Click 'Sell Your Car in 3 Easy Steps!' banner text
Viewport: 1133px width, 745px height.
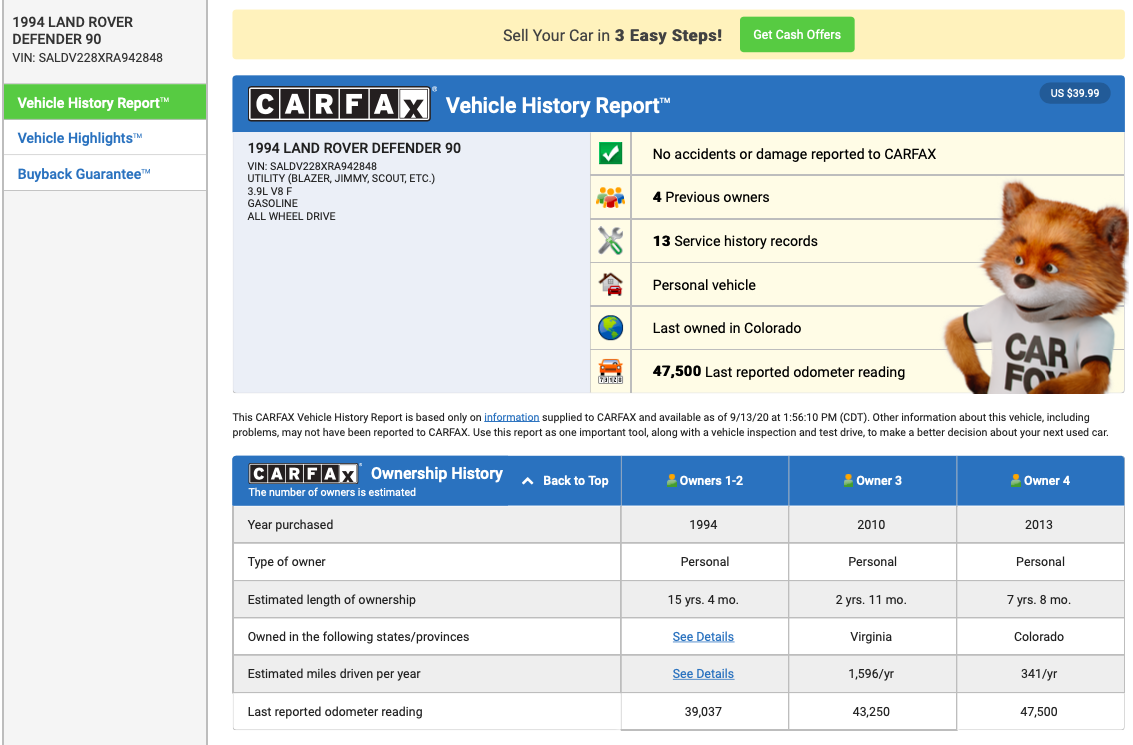pos(612,35)
